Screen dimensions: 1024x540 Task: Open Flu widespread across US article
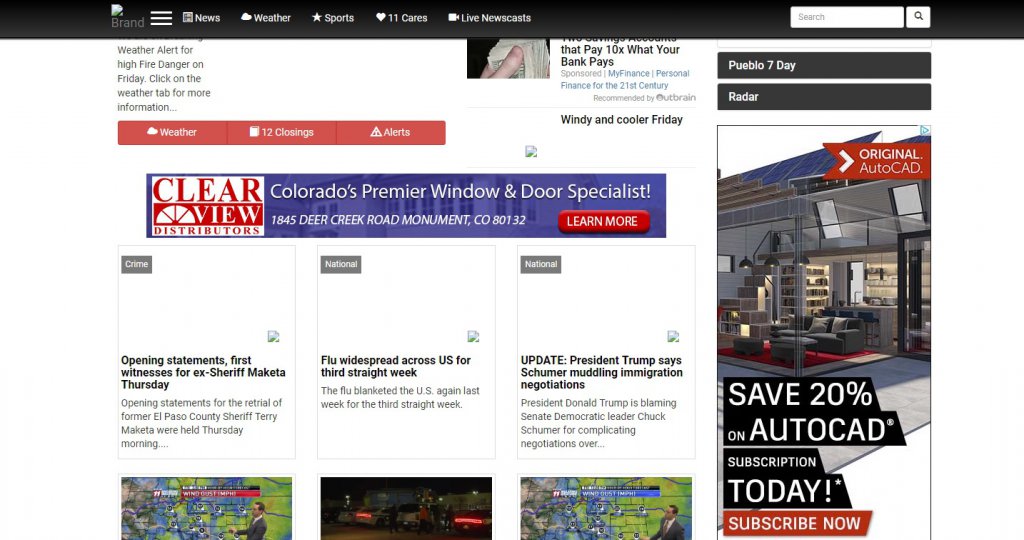click(x=395, y=366)
